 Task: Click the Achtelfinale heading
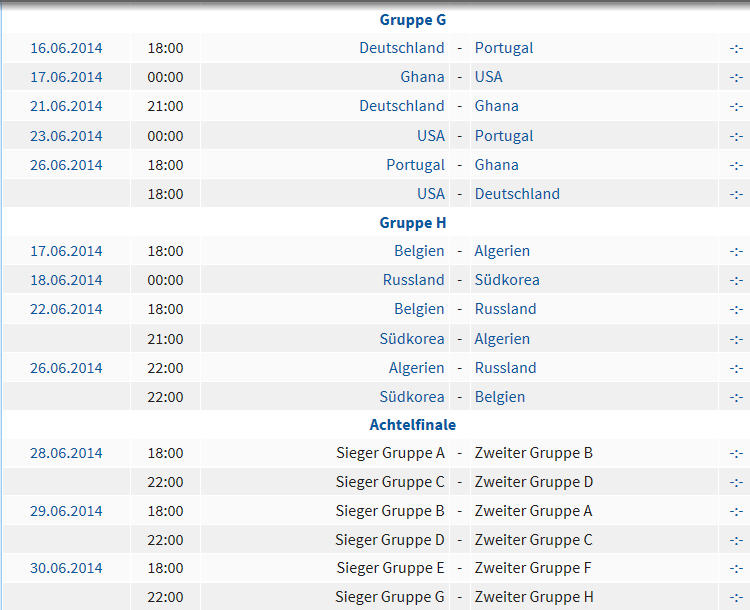(x=413, y=425)
